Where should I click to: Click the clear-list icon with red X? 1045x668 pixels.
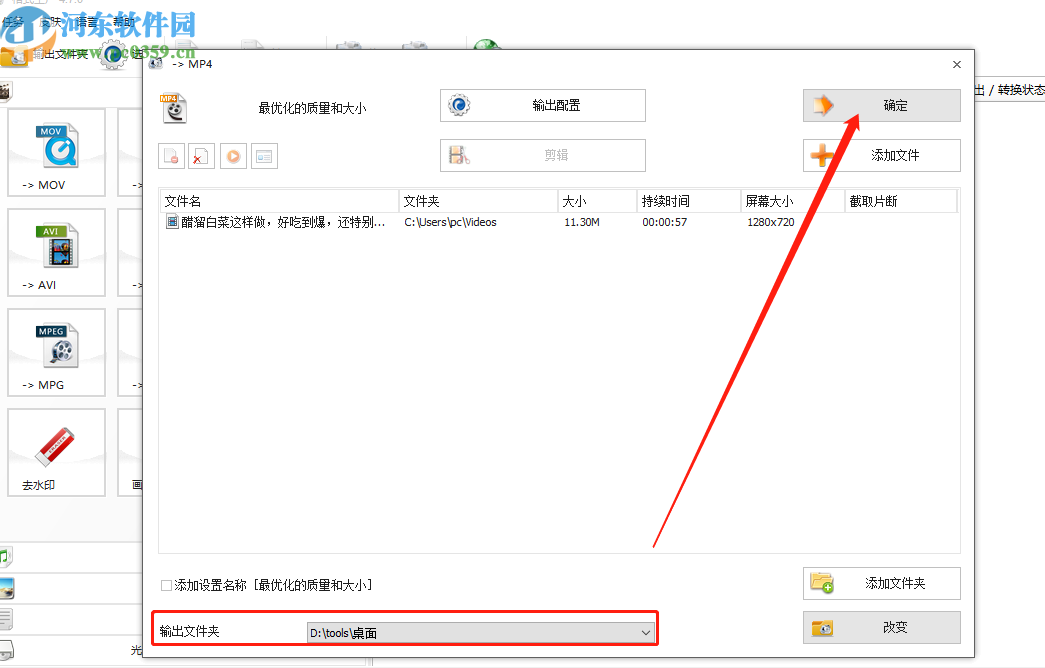coord(201,156)
